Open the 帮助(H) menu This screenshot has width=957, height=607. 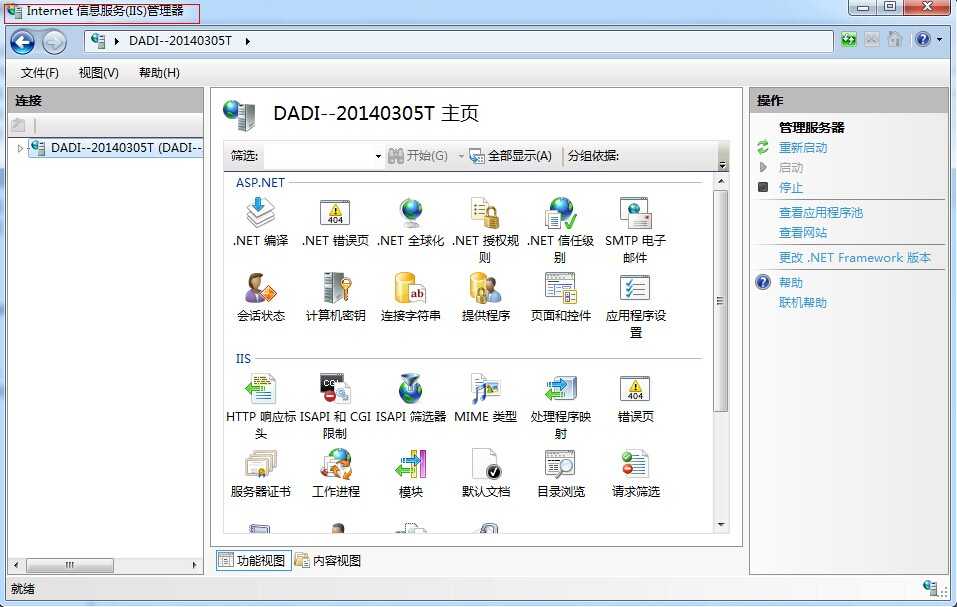159,73
